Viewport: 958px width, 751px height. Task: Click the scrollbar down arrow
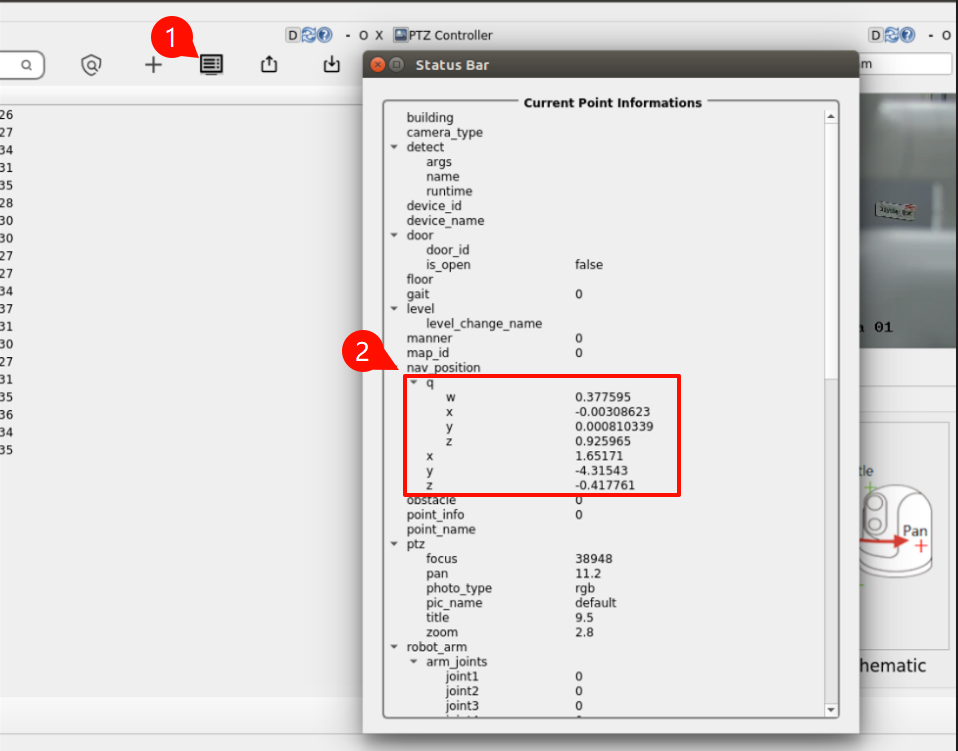click(831, 709)
